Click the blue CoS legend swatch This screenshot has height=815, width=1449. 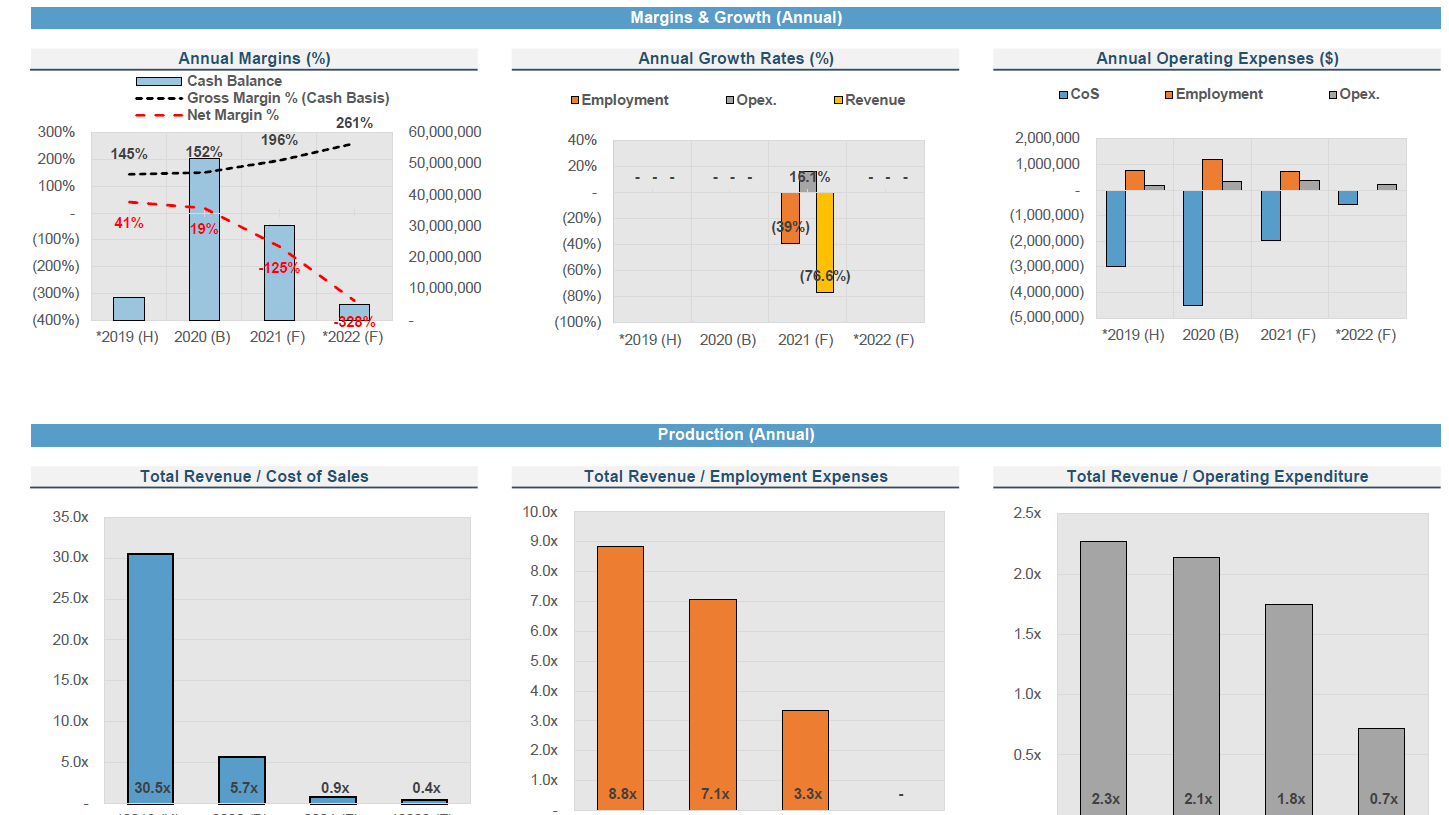point(1063,94)
